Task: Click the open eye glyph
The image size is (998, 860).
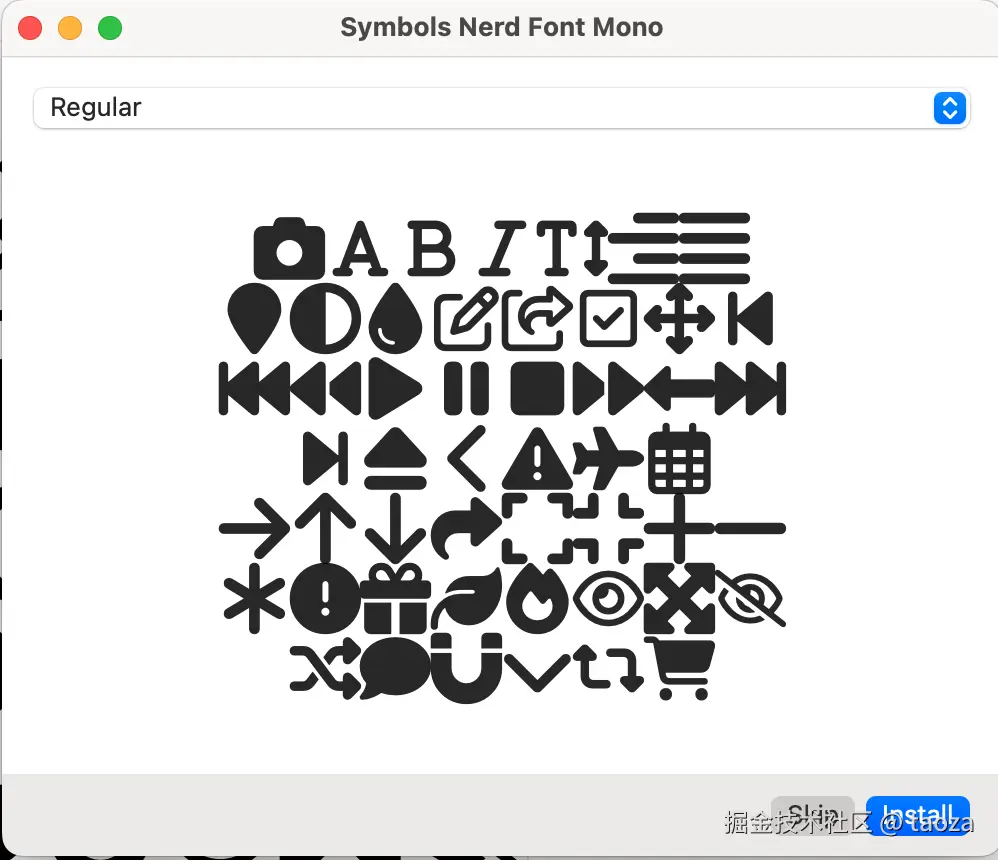Action: 608,598
